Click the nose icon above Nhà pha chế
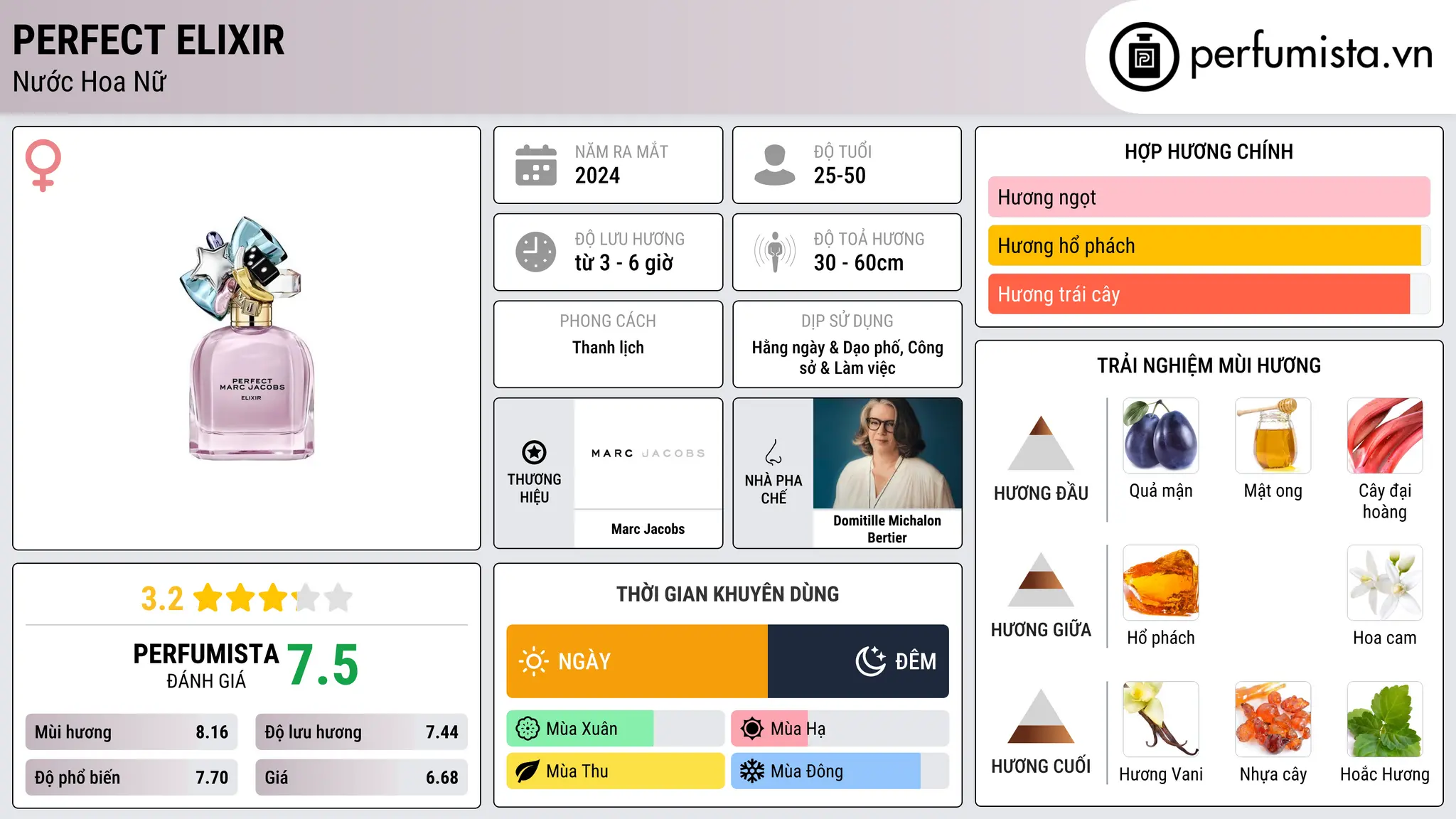 773,451
